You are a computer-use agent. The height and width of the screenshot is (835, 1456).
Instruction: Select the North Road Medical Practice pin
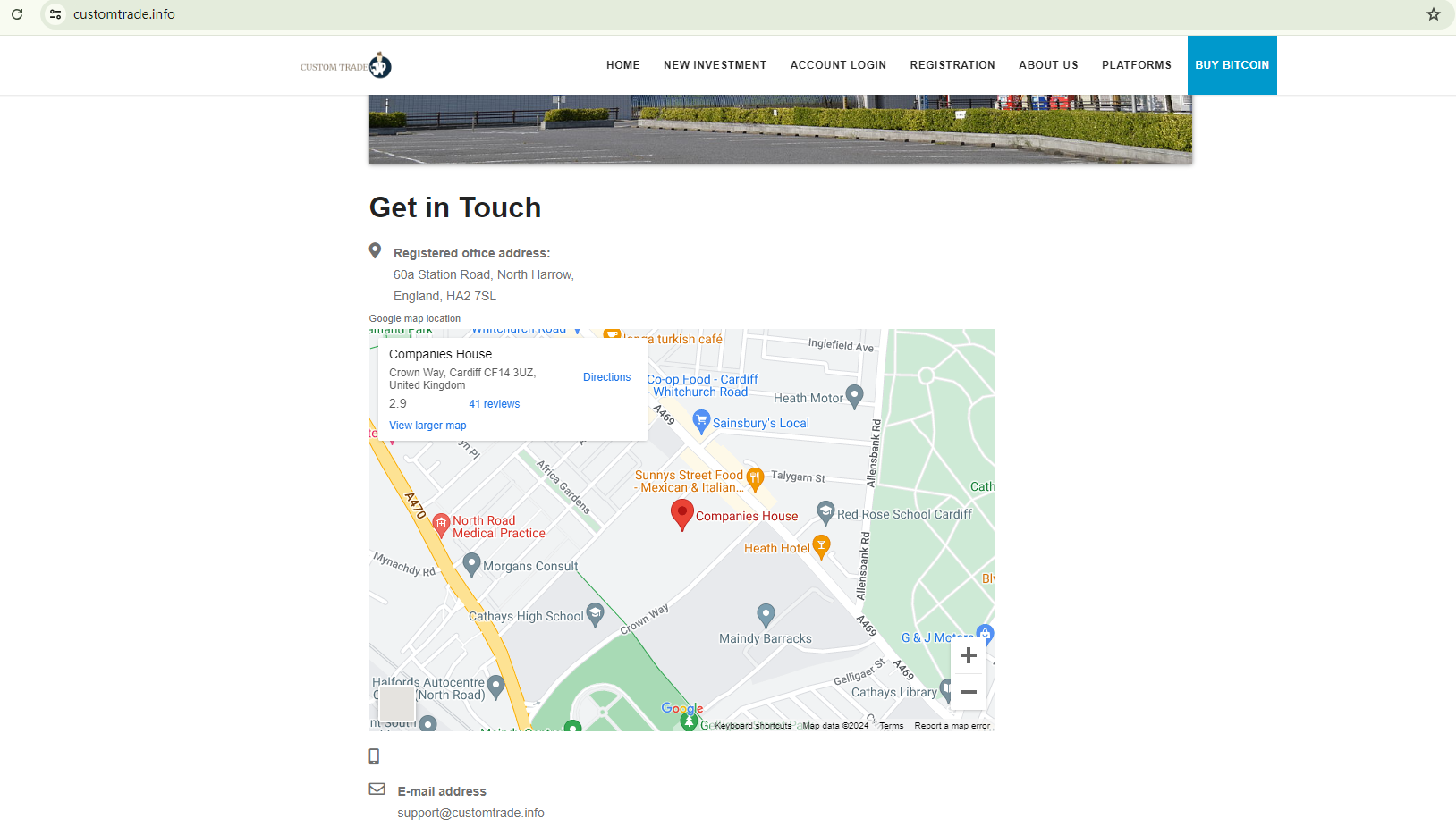(441, 525)
